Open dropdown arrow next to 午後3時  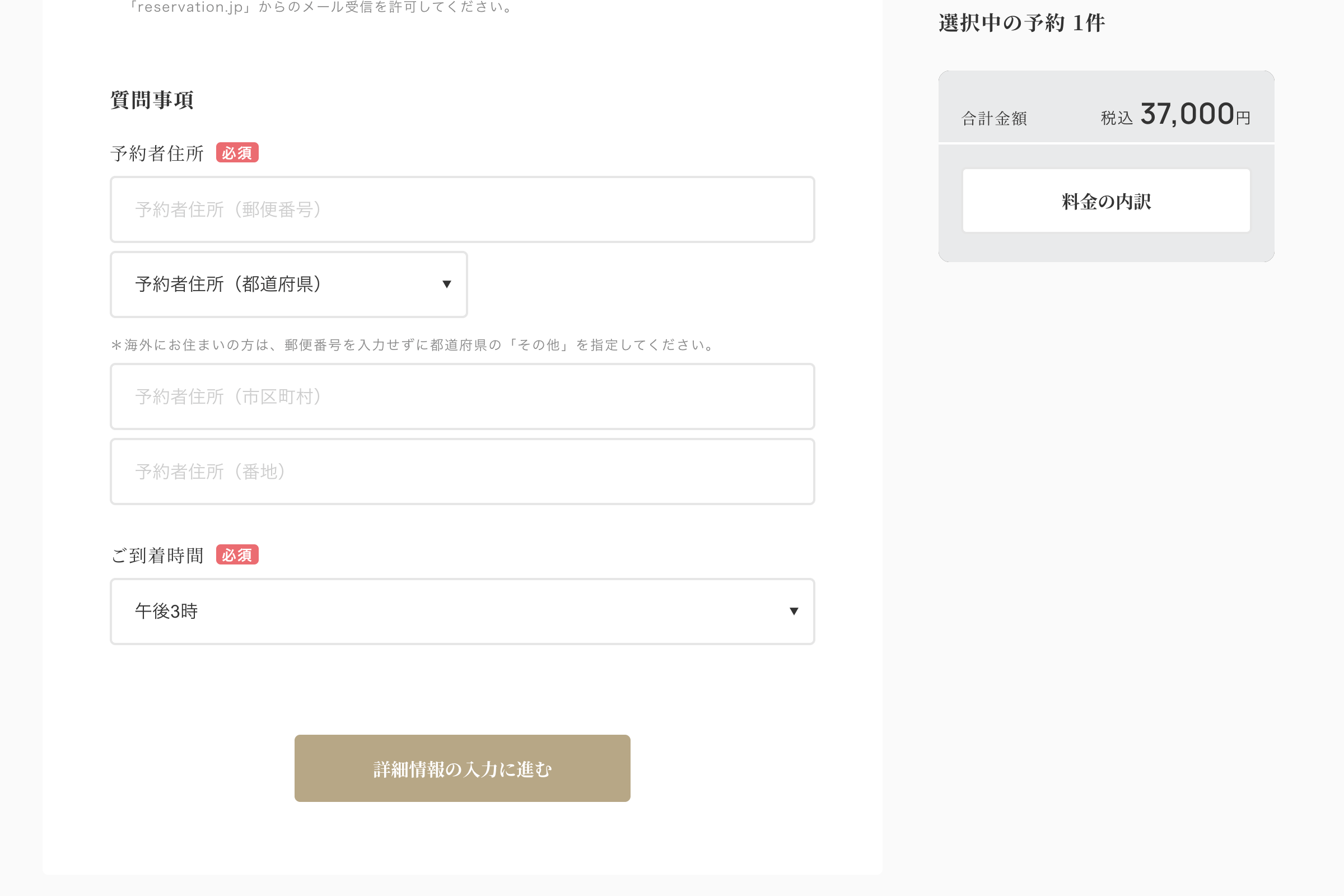[793, 612]
